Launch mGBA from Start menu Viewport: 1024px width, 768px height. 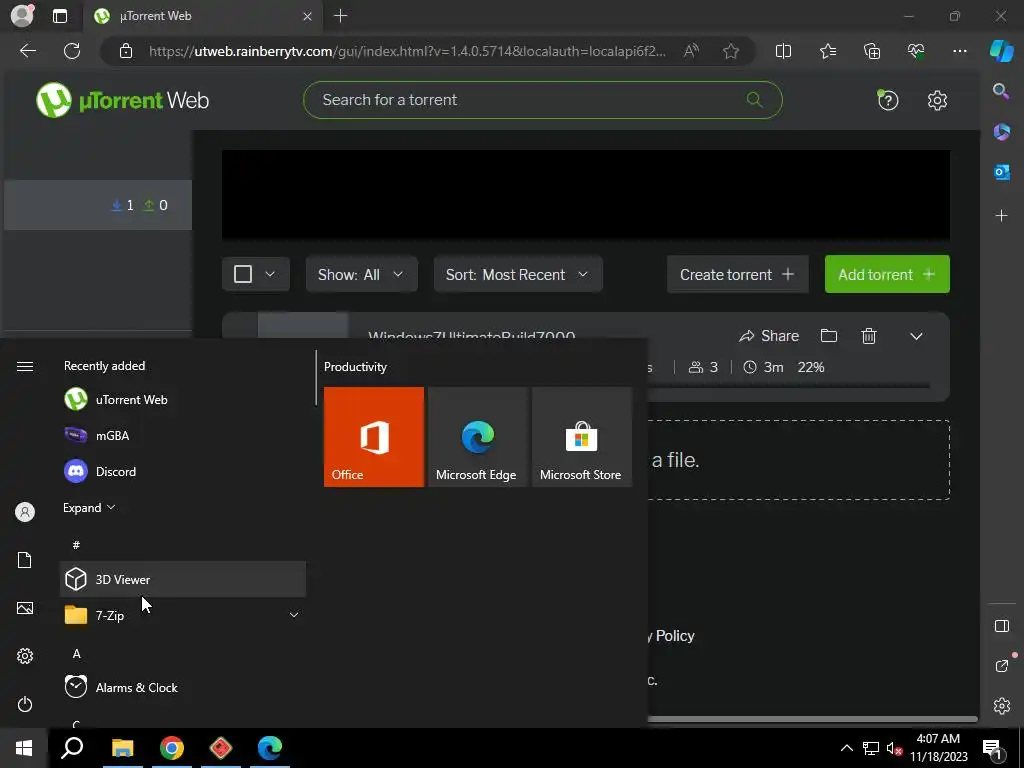(183, 436)
